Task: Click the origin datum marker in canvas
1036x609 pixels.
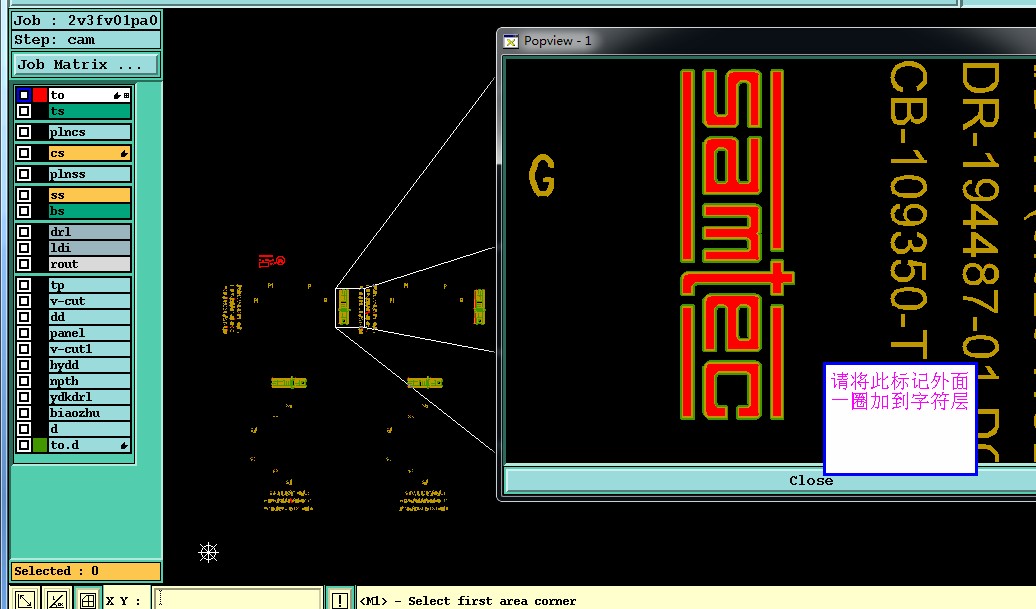Action: [x=208, y=552]
